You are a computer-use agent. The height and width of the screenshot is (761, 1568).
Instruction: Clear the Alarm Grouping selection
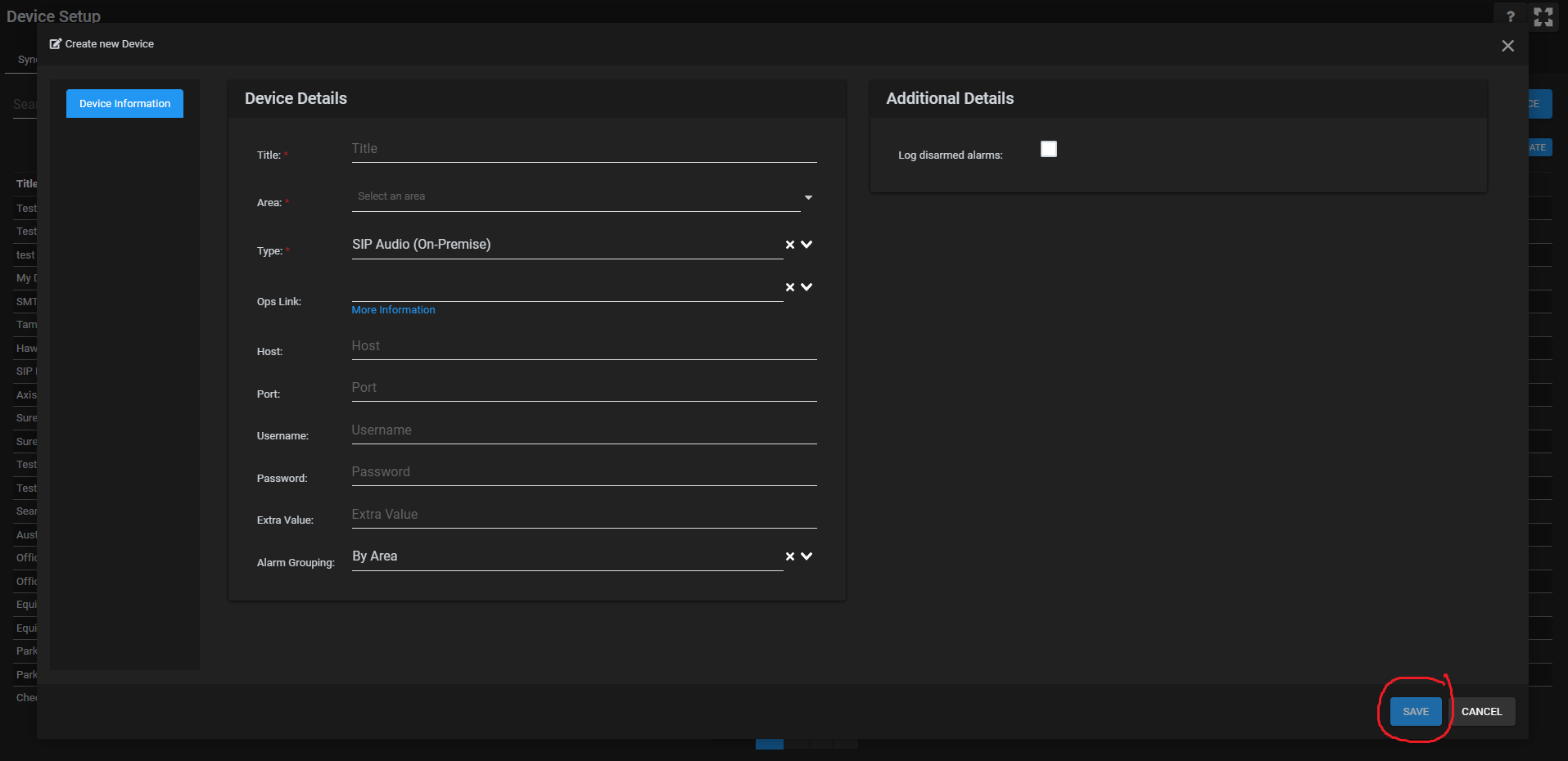click(790, 556)
